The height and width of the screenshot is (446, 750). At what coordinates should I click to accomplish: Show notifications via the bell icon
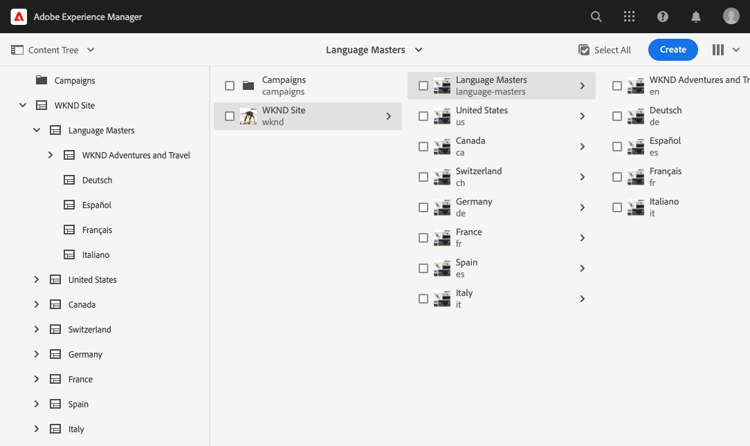(696, 17)
